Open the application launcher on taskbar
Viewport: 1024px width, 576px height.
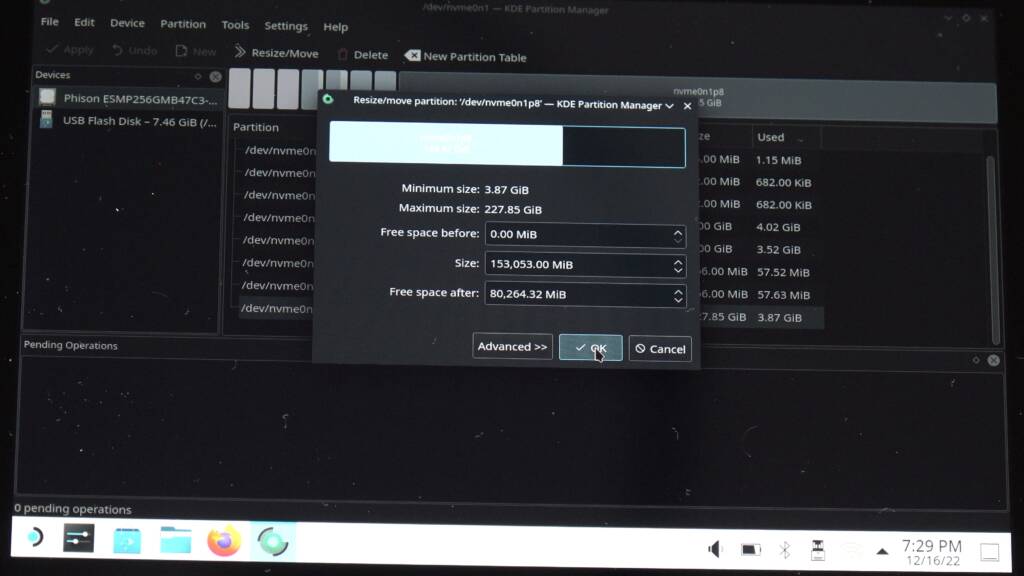pos(34,537)
